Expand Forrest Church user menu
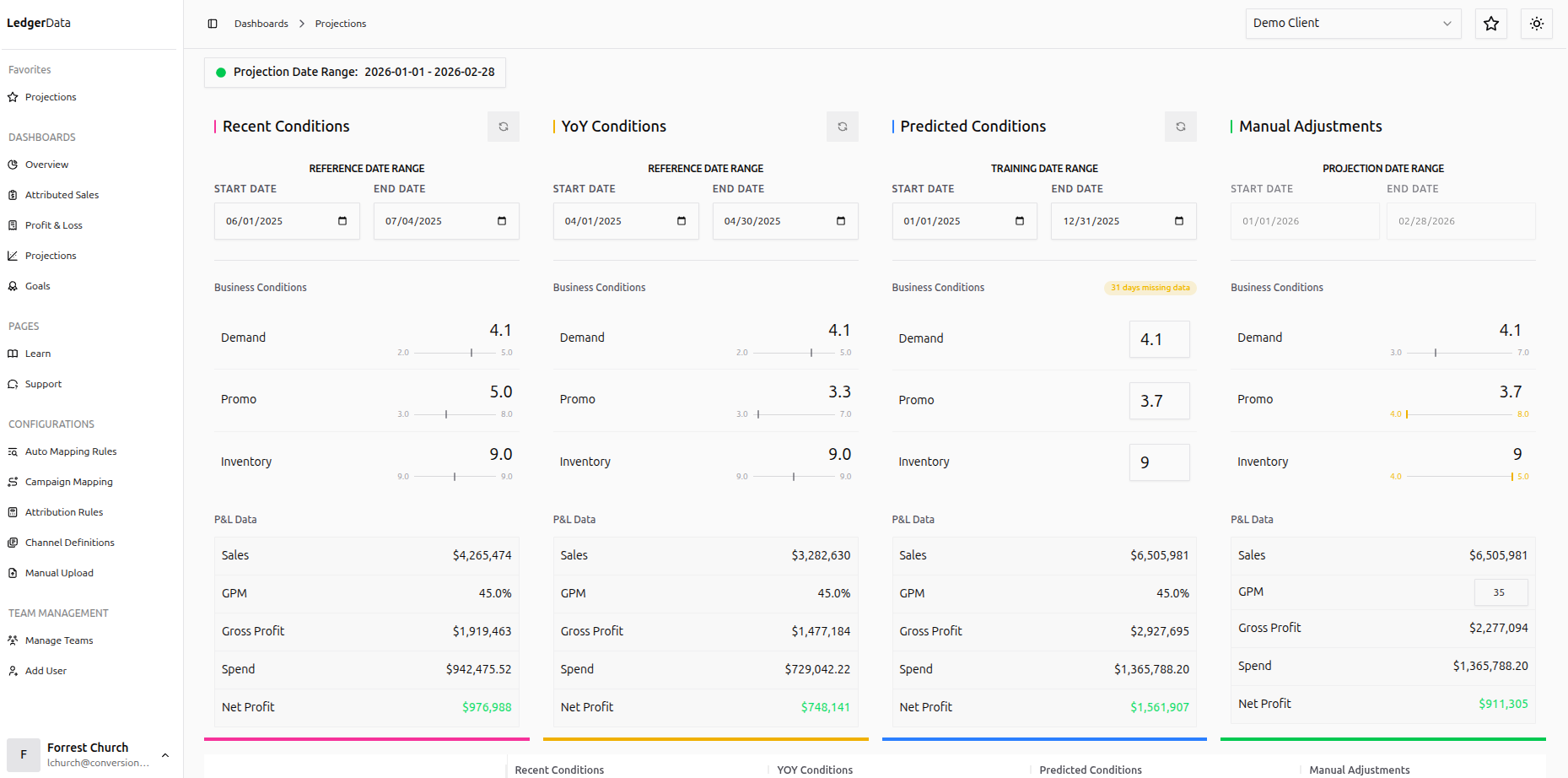This screenshot has height=778, width=1568. [88, 755]
